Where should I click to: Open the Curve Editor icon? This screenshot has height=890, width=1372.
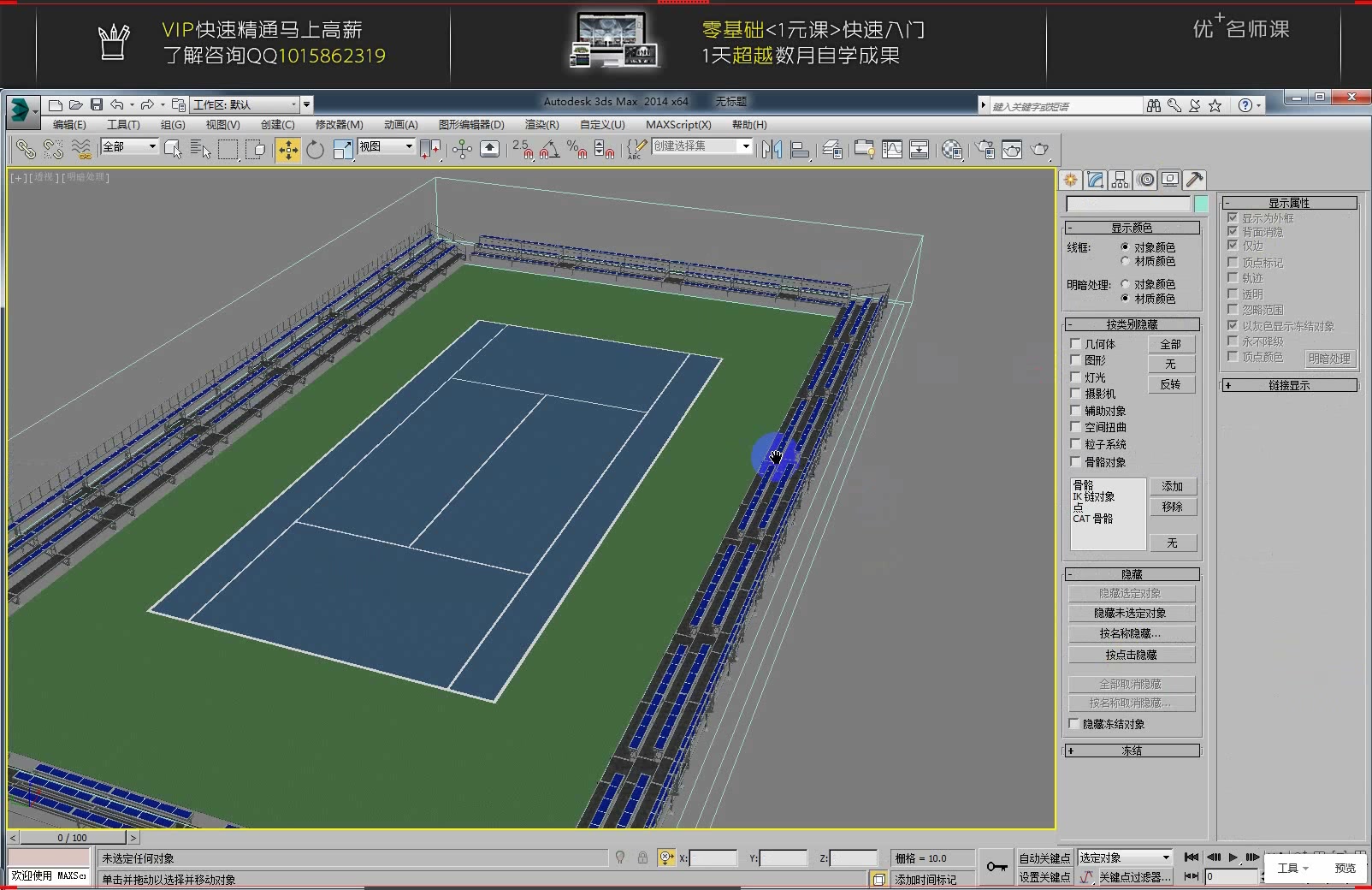(892, 150)
